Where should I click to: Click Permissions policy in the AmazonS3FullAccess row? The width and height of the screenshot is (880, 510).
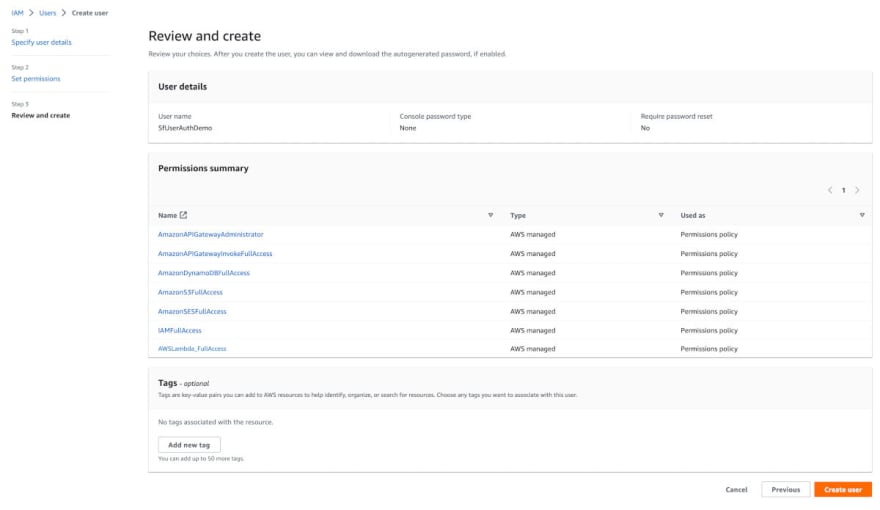click(x=709, y=292)
